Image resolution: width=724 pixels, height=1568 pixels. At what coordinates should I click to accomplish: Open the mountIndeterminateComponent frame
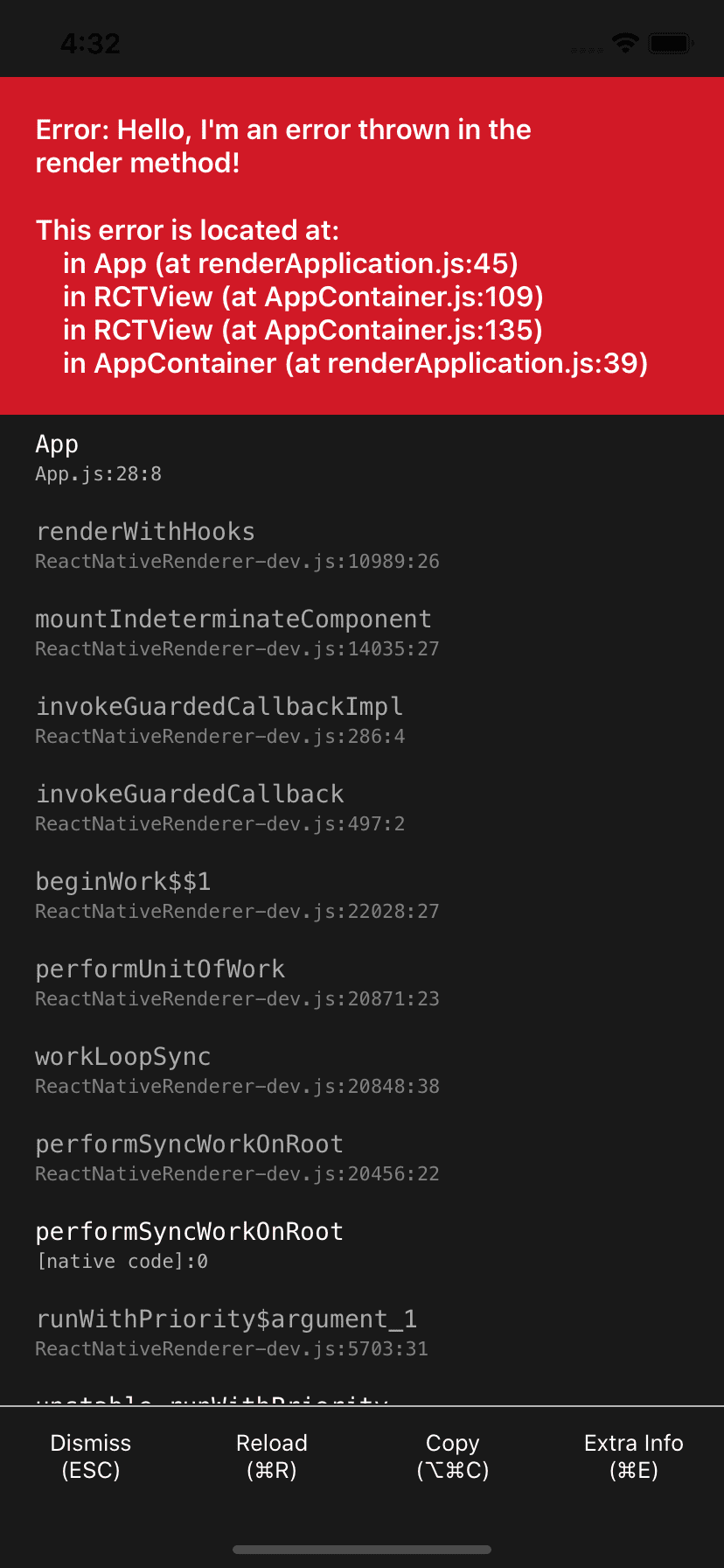point(236,633)
